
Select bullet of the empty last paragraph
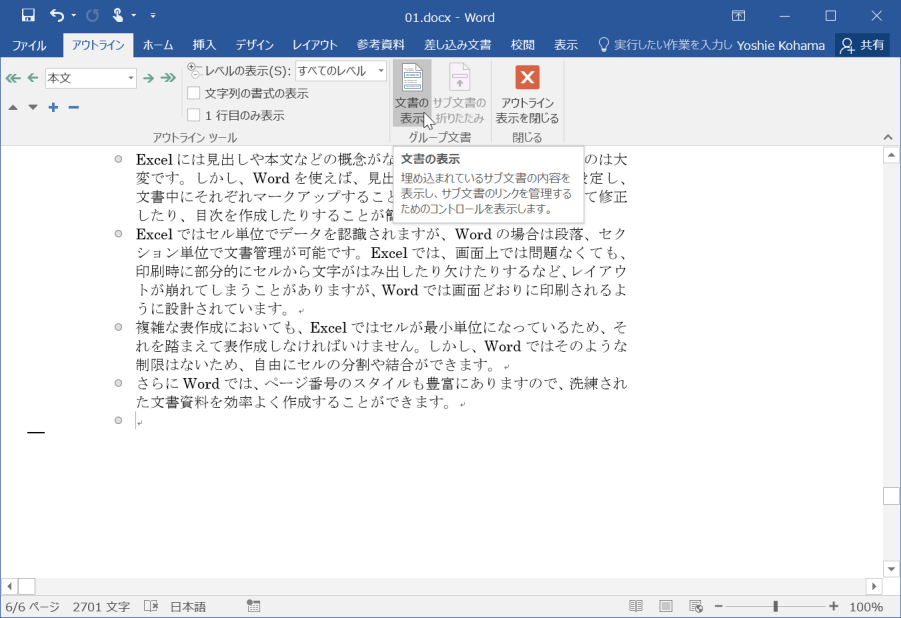(118, 420)
